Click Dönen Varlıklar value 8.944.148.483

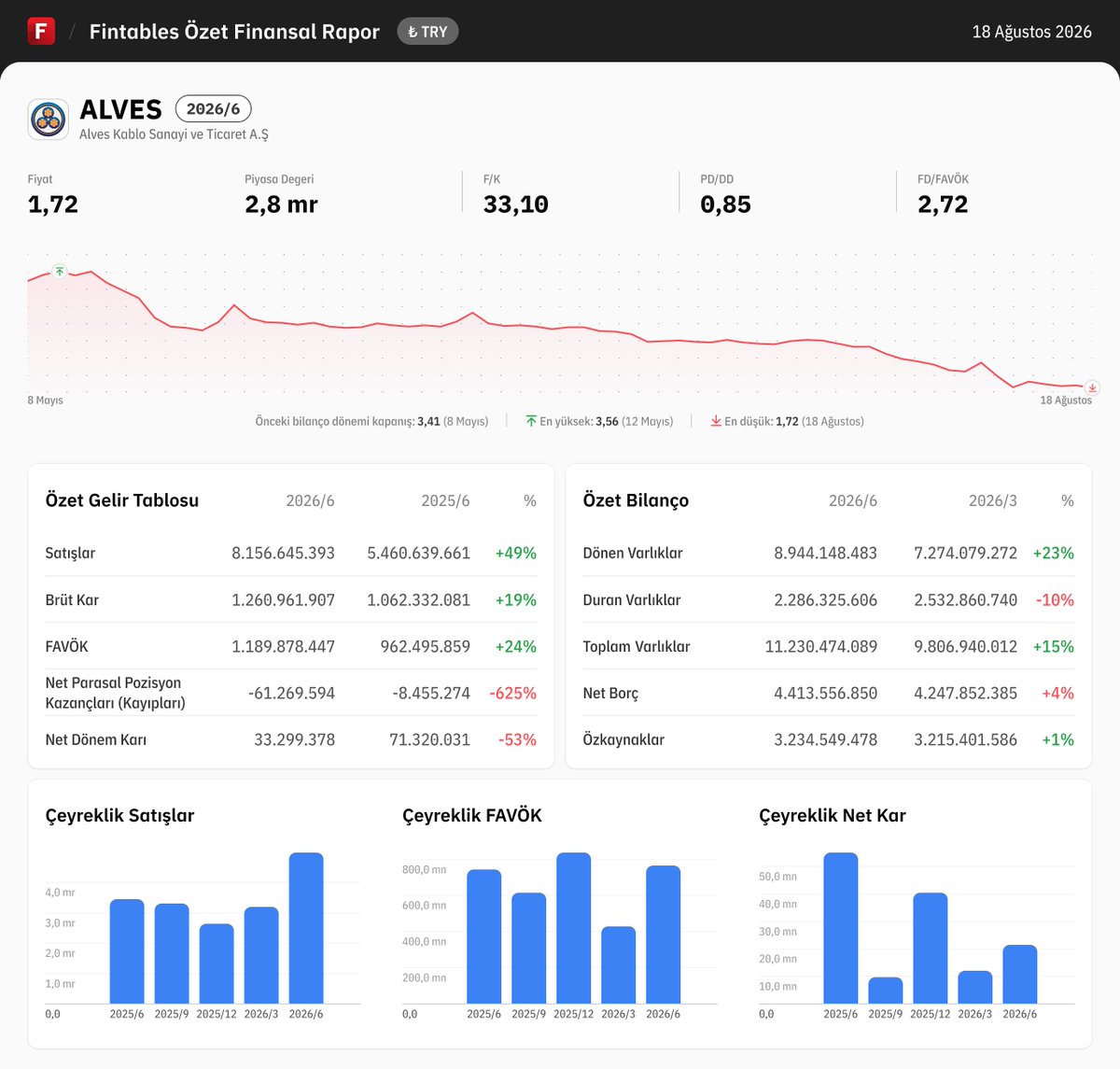(825, 553)
